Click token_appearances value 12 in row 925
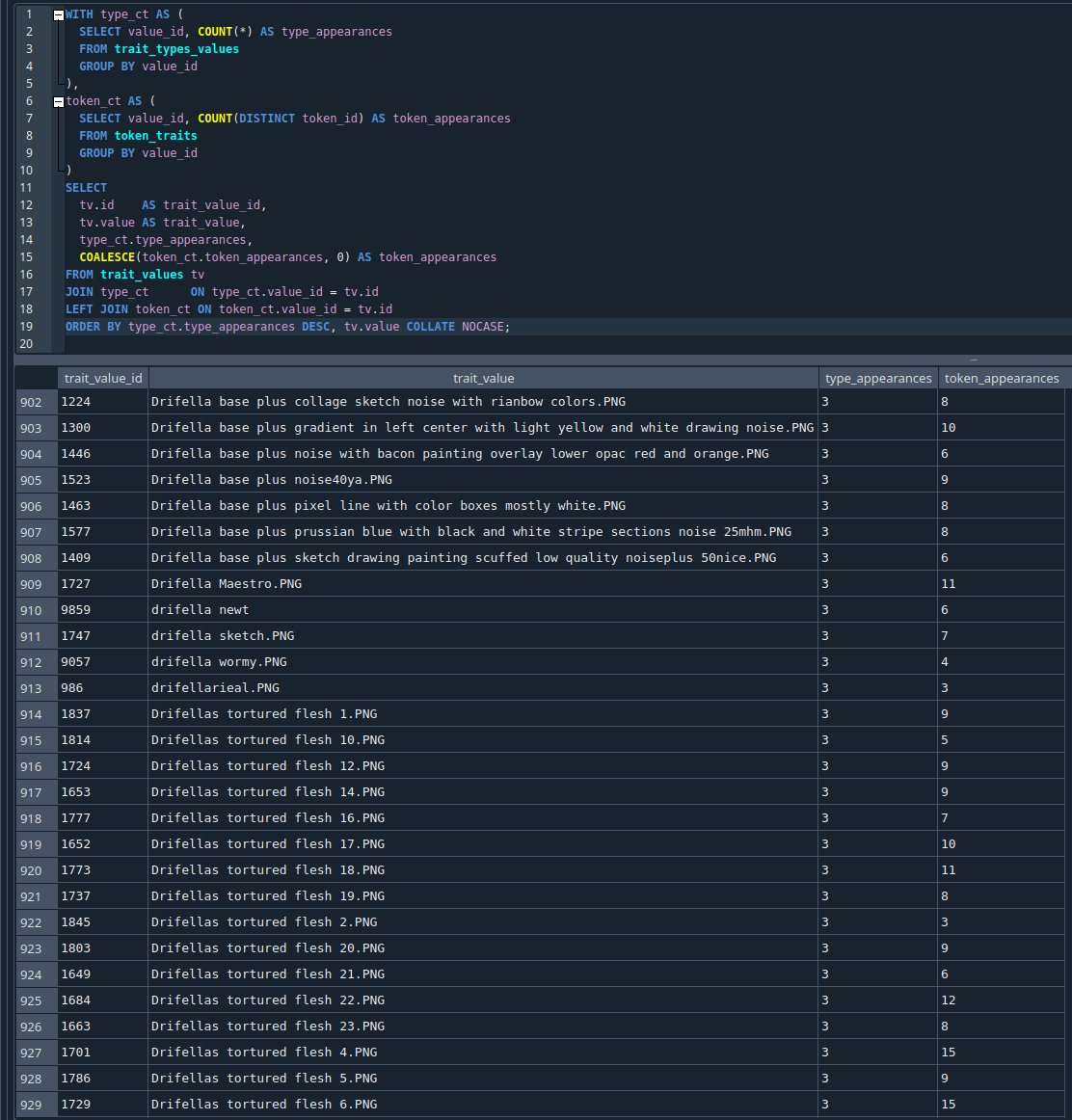This screenshot has width=1072, height=1120. click(x=1002, y=1000)
